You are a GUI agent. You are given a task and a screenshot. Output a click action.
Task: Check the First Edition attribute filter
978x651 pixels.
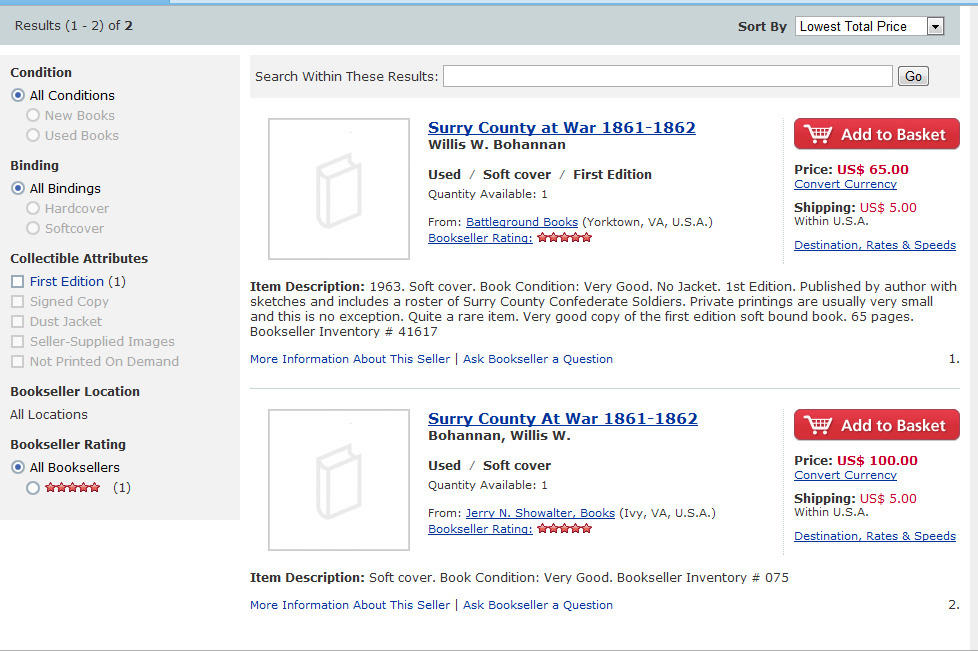pos(17,282)
